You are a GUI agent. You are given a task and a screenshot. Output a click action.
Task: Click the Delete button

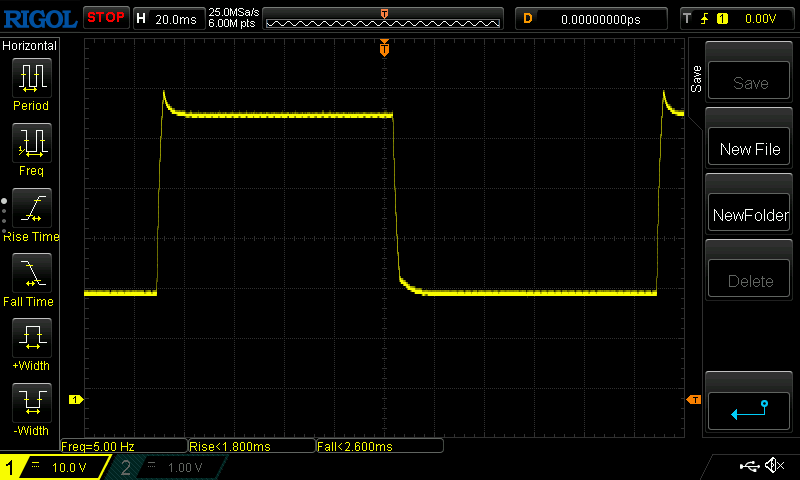[749, 279]
